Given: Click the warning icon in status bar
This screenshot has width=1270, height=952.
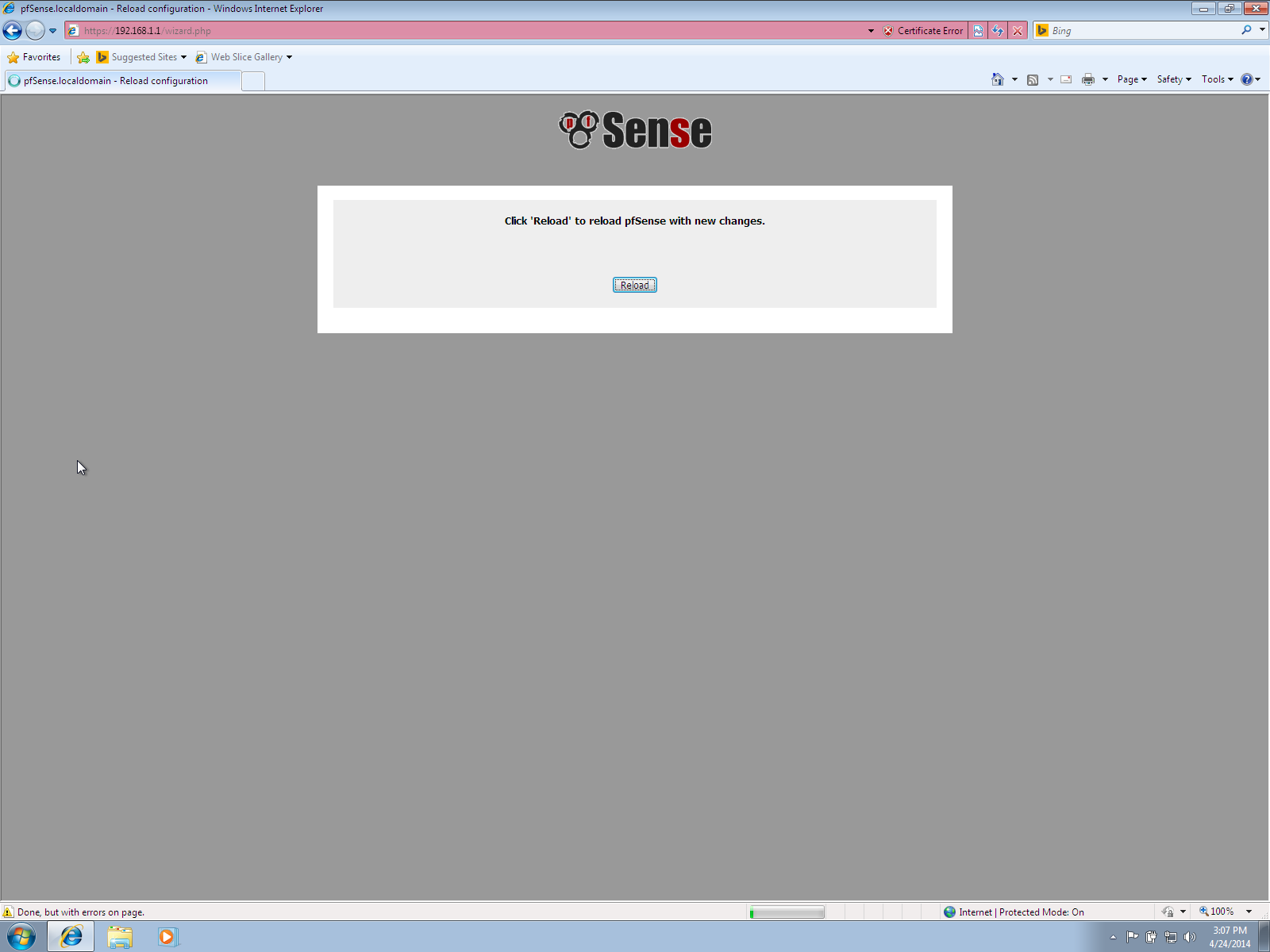Looking at the screenshot, I should (x=9, y=912).
